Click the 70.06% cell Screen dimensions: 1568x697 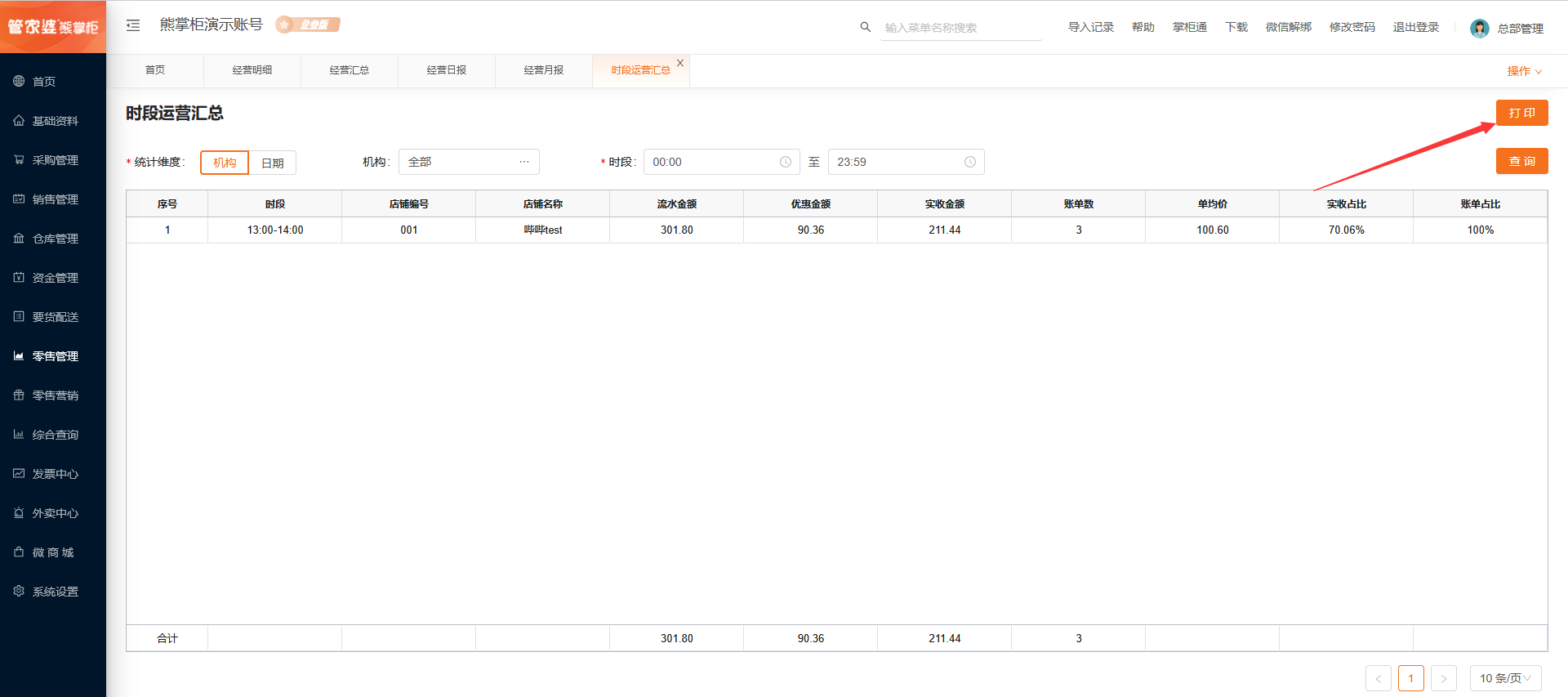point(1347,230)
